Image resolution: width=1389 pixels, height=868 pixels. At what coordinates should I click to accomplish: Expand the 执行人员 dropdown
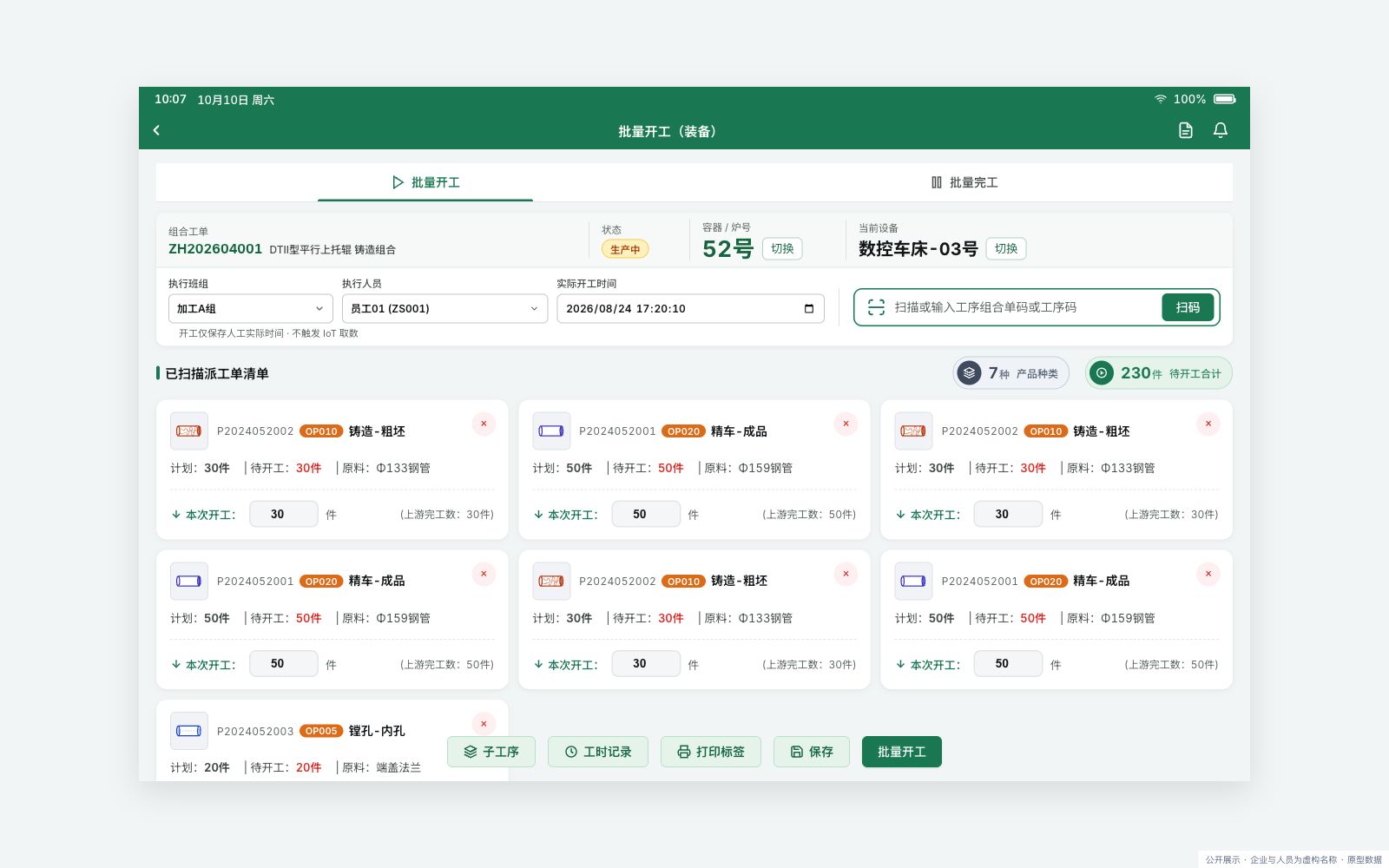[x=444, y=309]
